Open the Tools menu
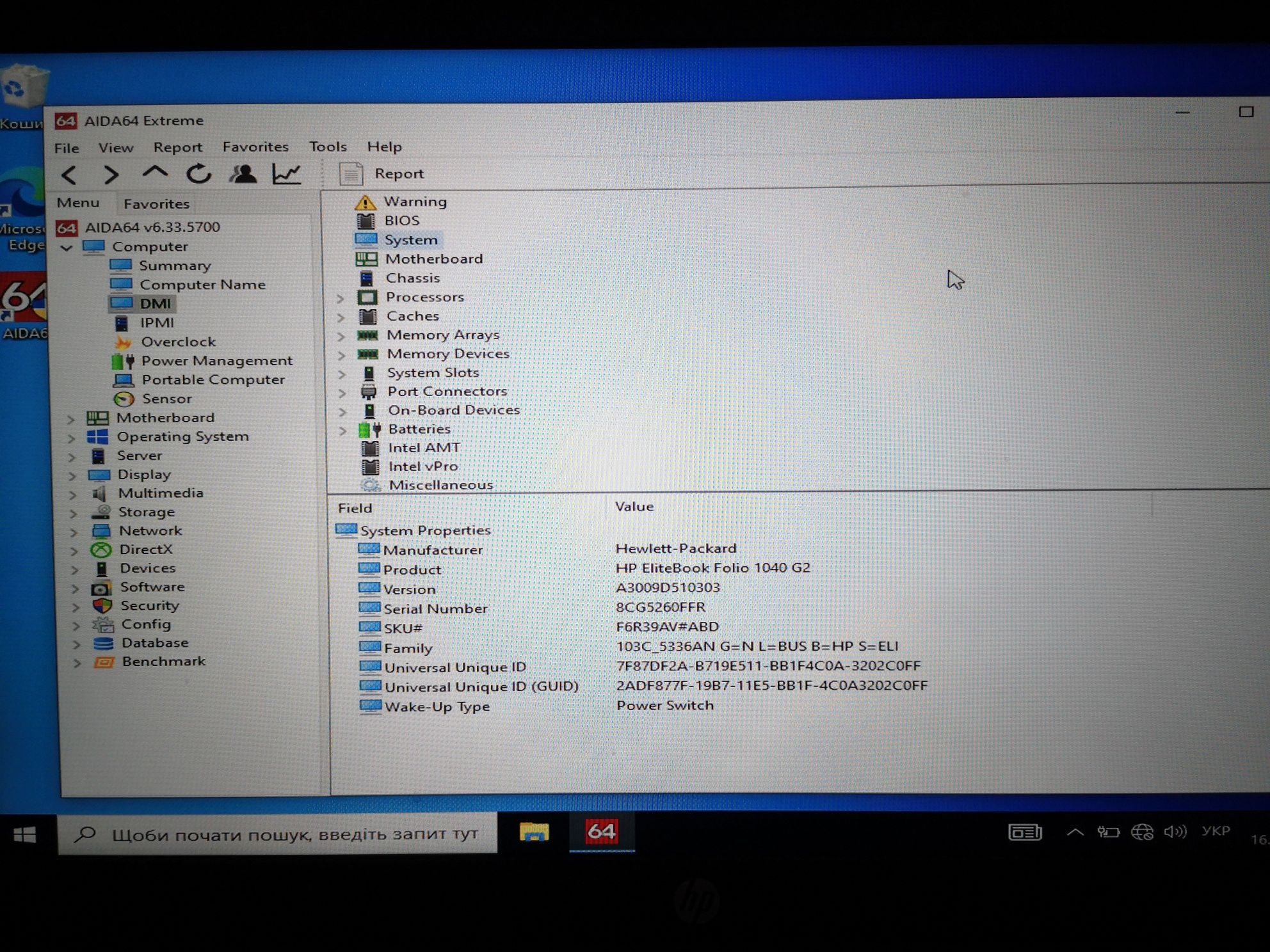This screenshot has height=952, width=1270. 328,147
